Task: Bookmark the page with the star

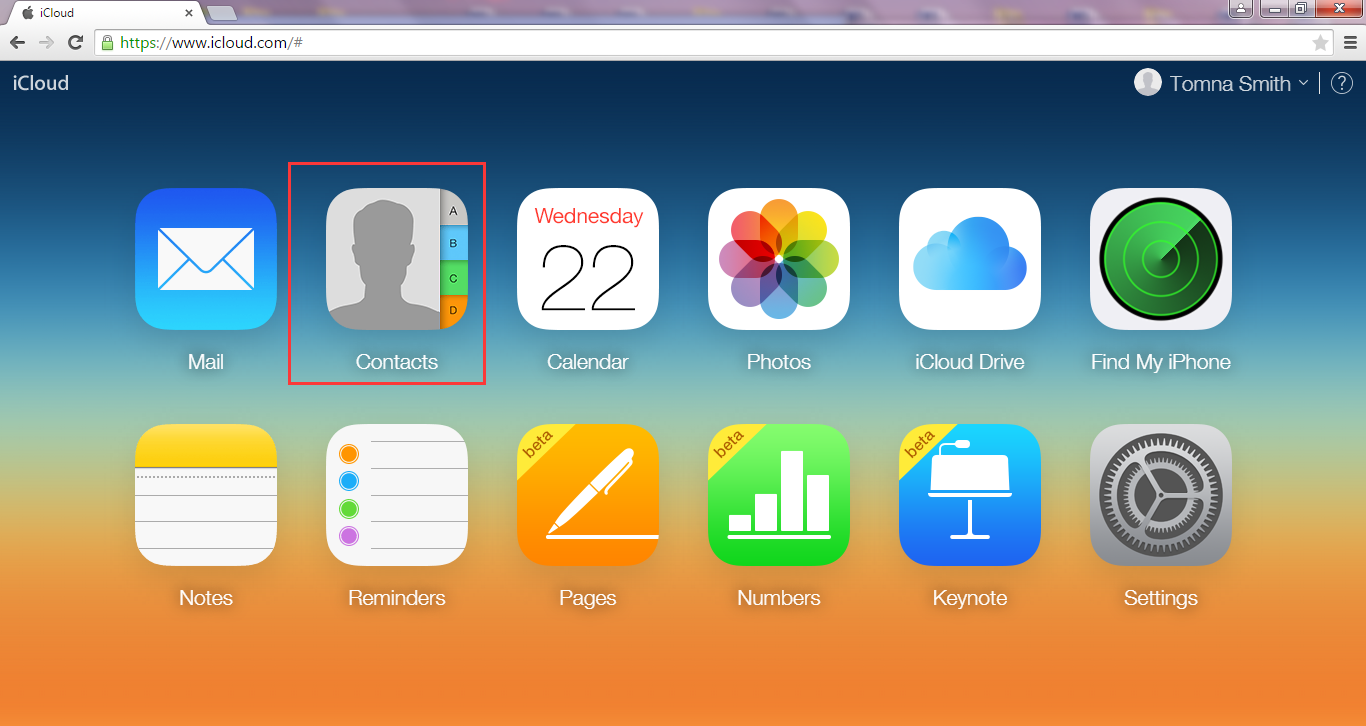Action: [x=1321, y=42]
